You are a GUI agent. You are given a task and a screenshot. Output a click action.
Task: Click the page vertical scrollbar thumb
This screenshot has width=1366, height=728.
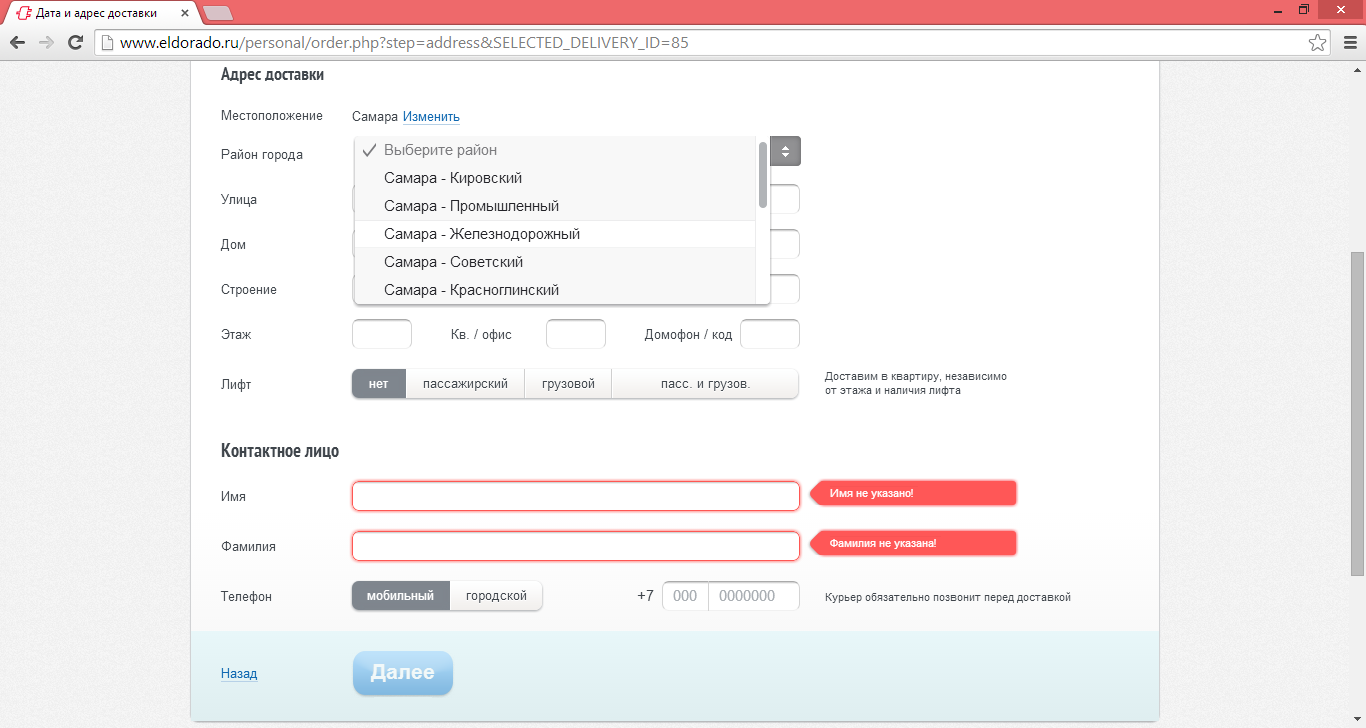point(1357,413)
